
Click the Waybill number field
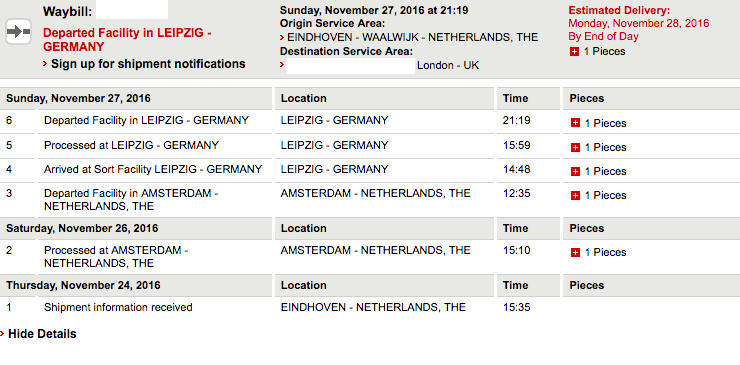pos(132,10)
